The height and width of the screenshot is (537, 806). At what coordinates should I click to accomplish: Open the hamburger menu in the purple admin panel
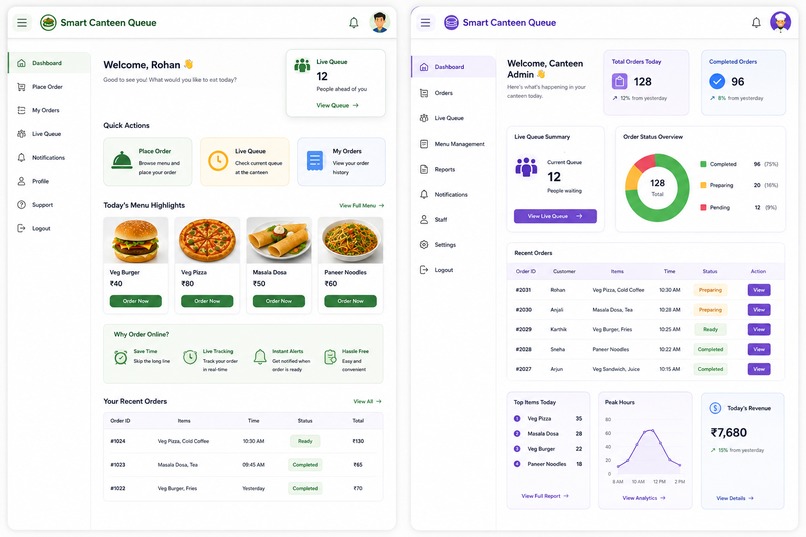(x=425, y=23)
